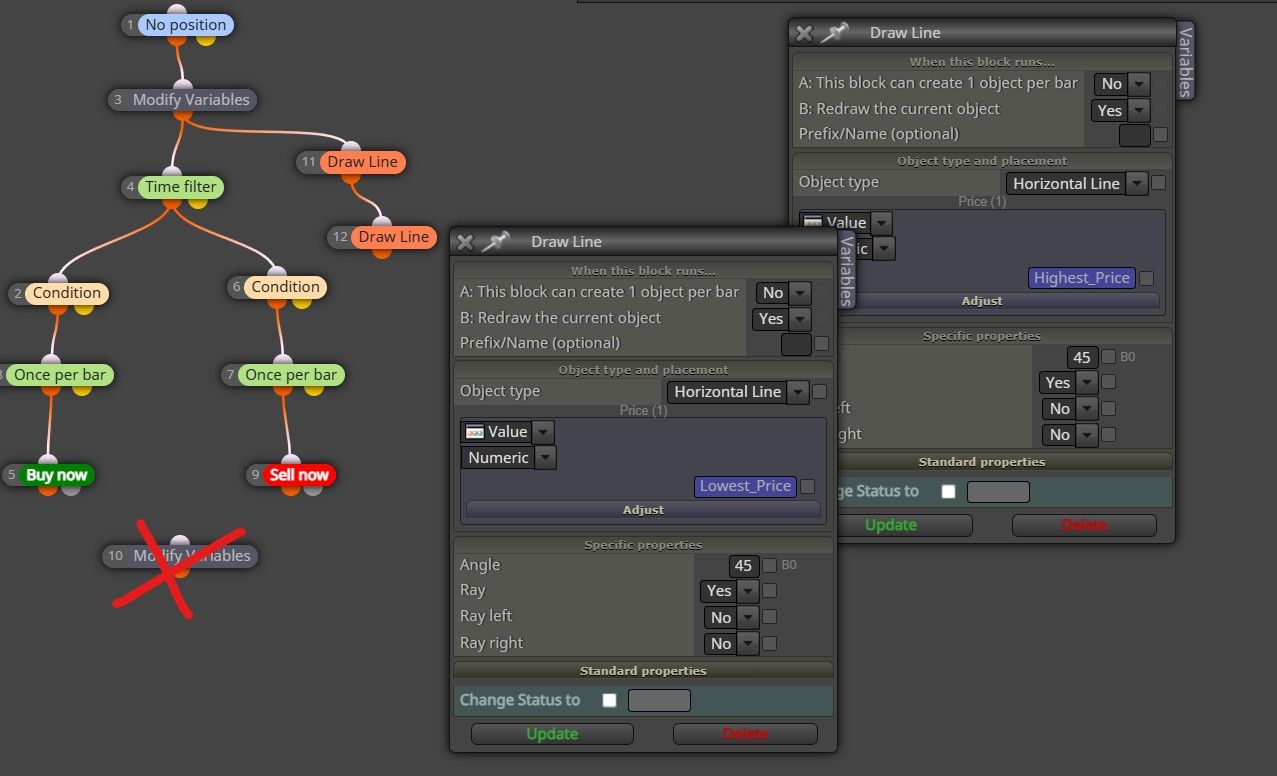Open the Numeric dropdown in front dialog
Screen dimensions: 1277x776
pyautogui.click(x=508, y=458)
